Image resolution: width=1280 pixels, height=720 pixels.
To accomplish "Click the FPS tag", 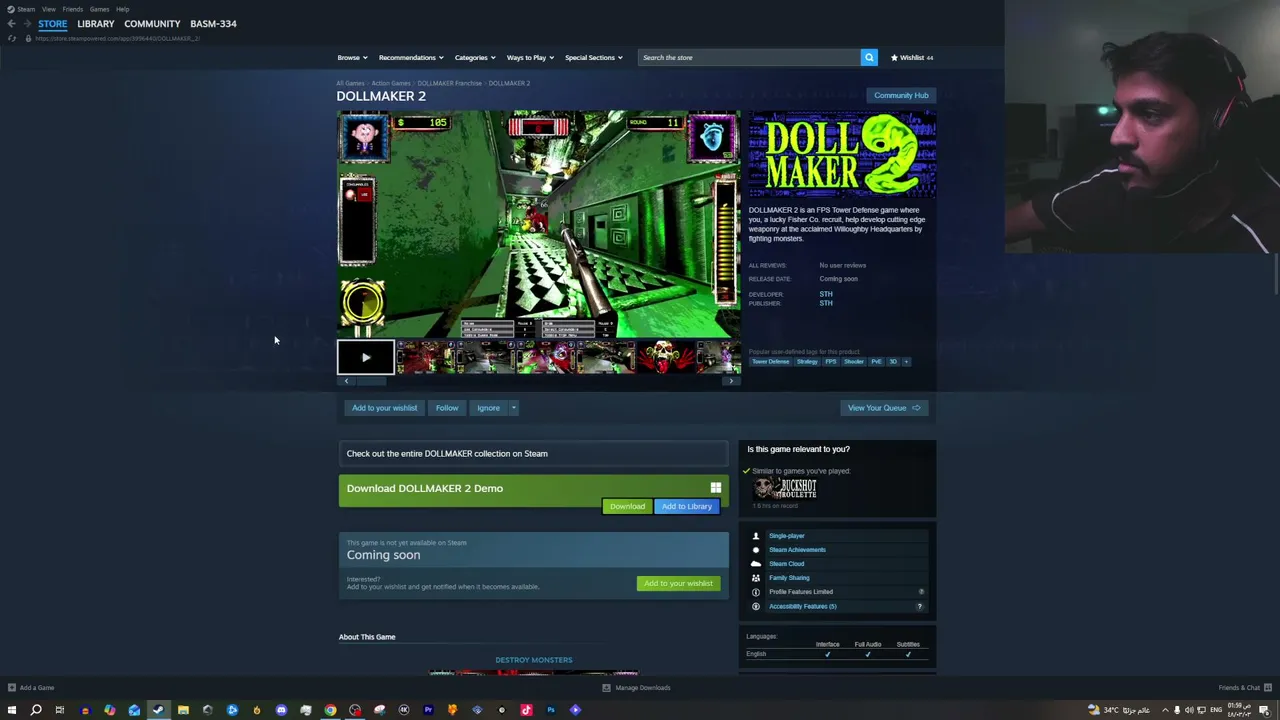I will [x=831, y=362].
